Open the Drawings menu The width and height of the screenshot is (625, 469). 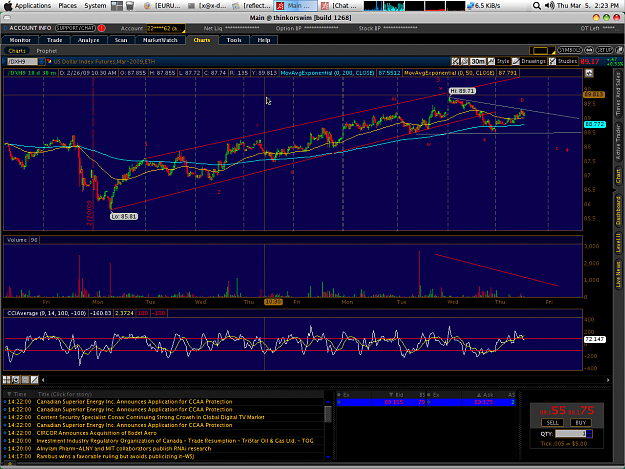click(529, 61)
